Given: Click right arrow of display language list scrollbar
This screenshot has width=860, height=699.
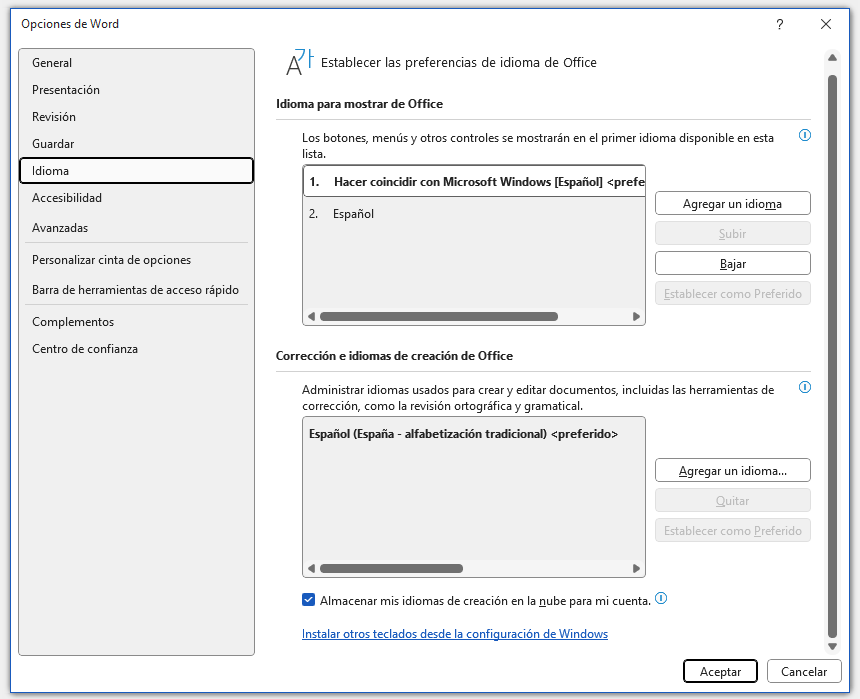Looking at the screenshot, I should (636, 317).
